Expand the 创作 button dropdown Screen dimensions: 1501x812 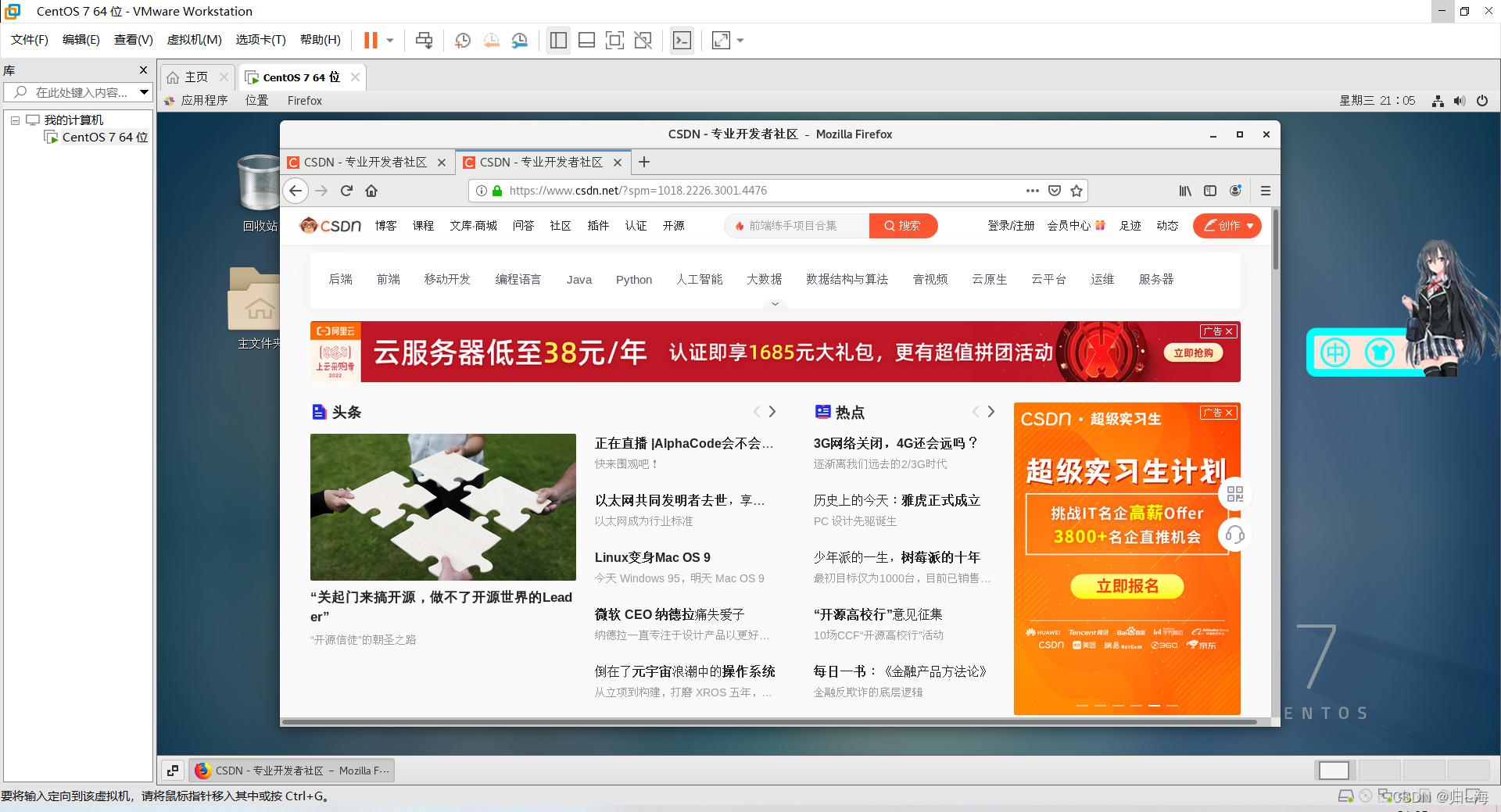click(1250, 226)
